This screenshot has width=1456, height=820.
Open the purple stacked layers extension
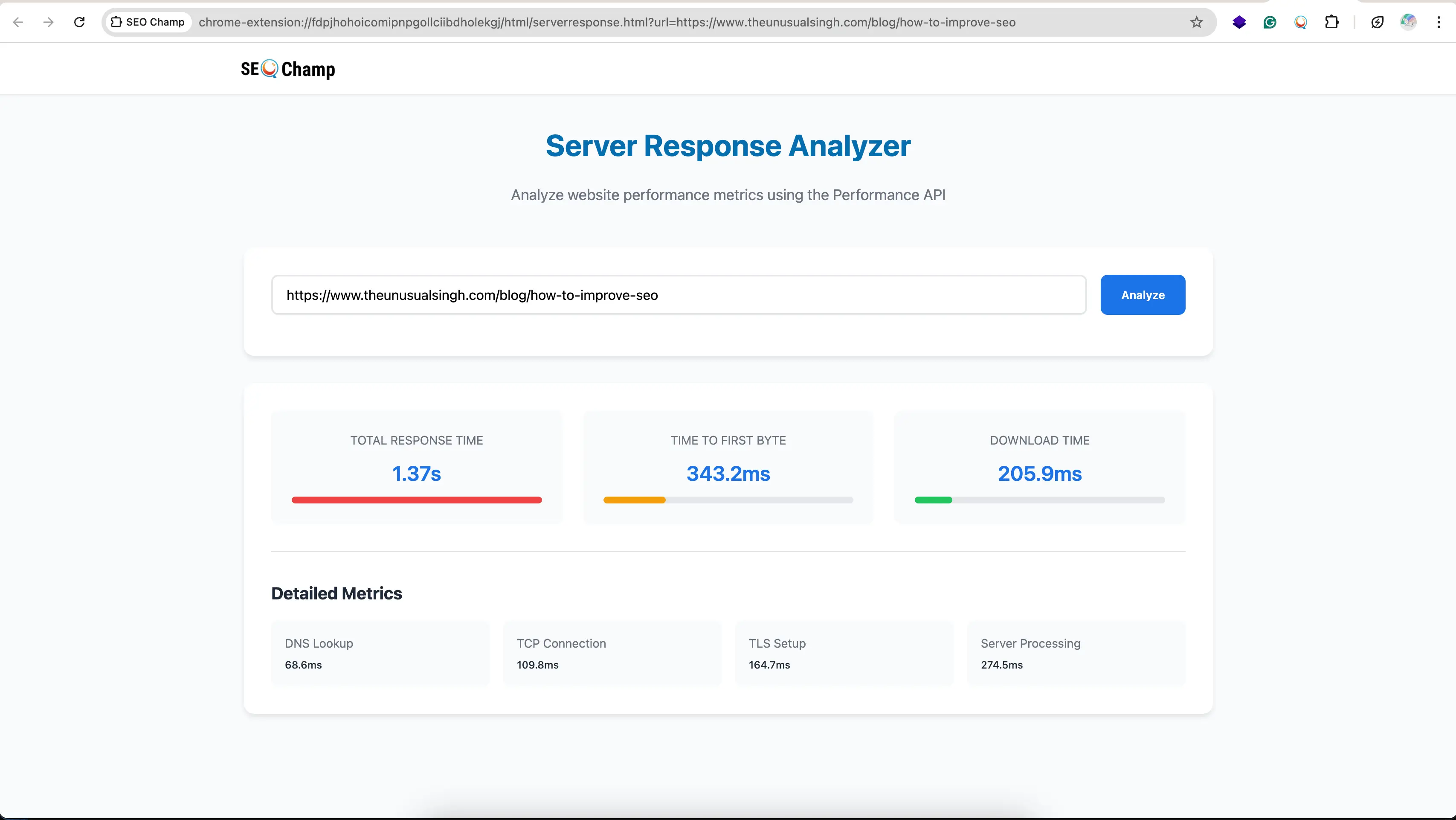[1239, 22]
